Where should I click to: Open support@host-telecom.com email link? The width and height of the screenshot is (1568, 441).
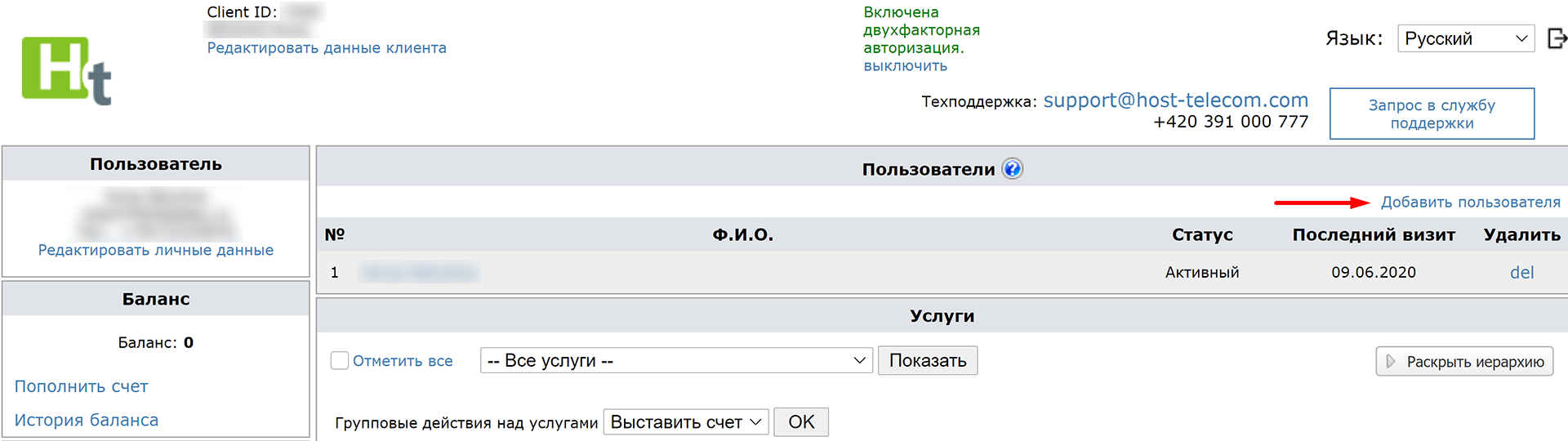pyautogui.click(x=1176, y=100)
